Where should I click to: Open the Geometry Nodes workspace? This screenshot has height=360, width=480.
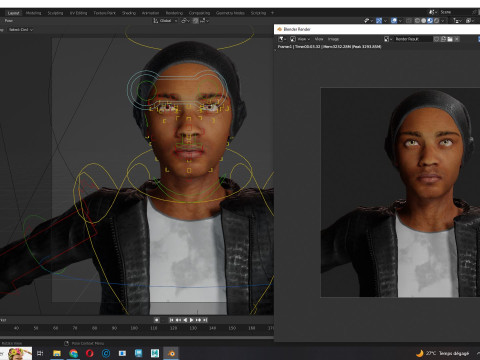click(230, 13)
